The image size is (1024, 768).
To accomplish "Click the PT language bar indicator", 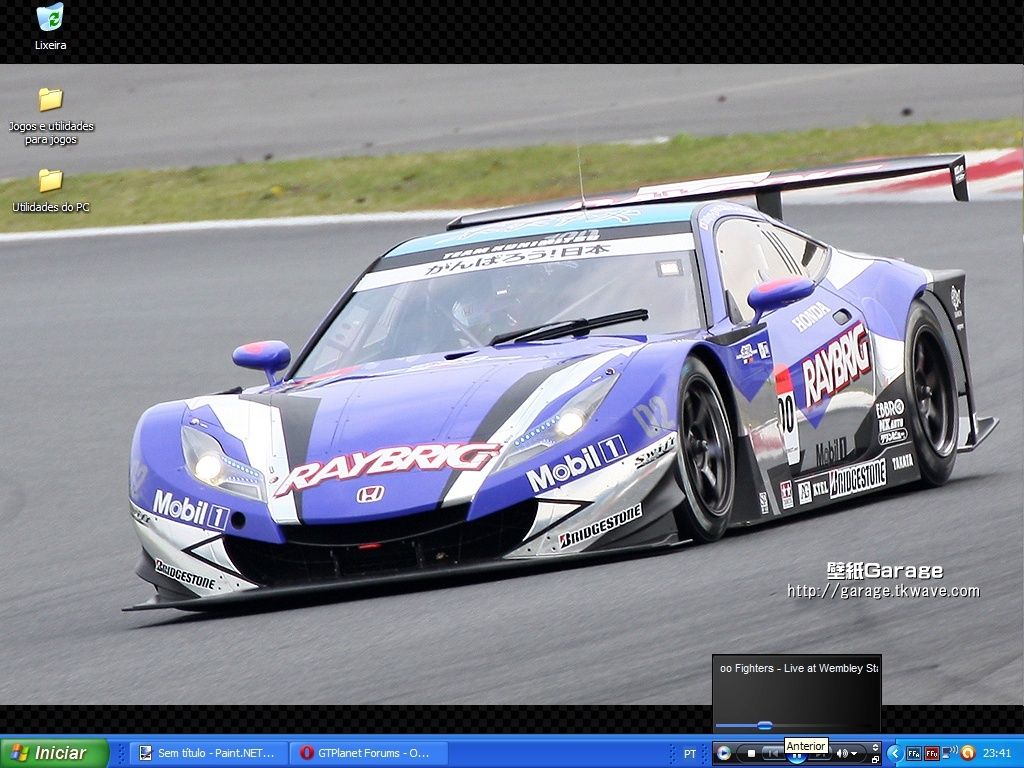I will [690, 754].
